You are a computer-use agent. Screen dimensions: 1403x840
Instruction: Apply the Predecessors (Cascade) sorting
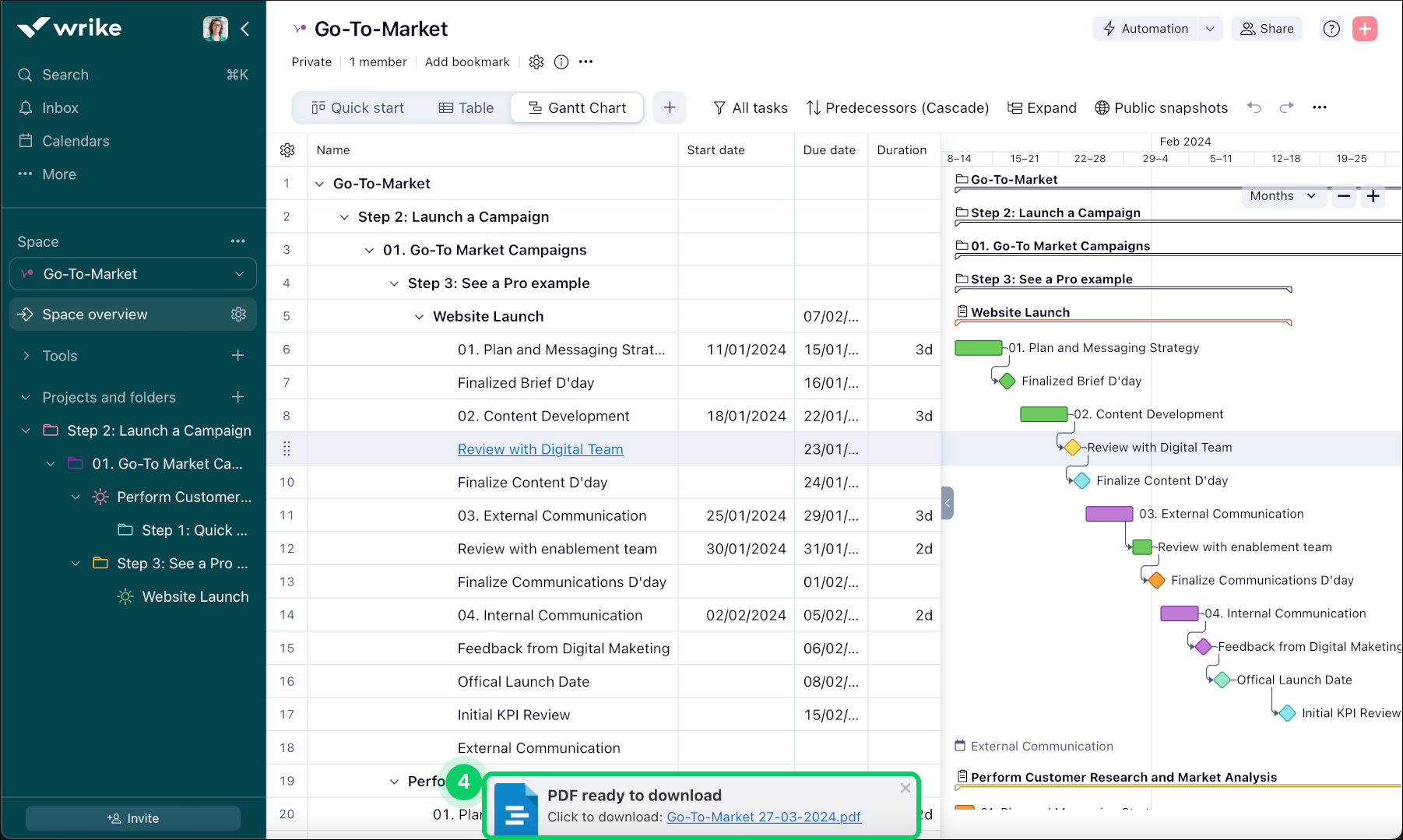[x=897, y=108]
